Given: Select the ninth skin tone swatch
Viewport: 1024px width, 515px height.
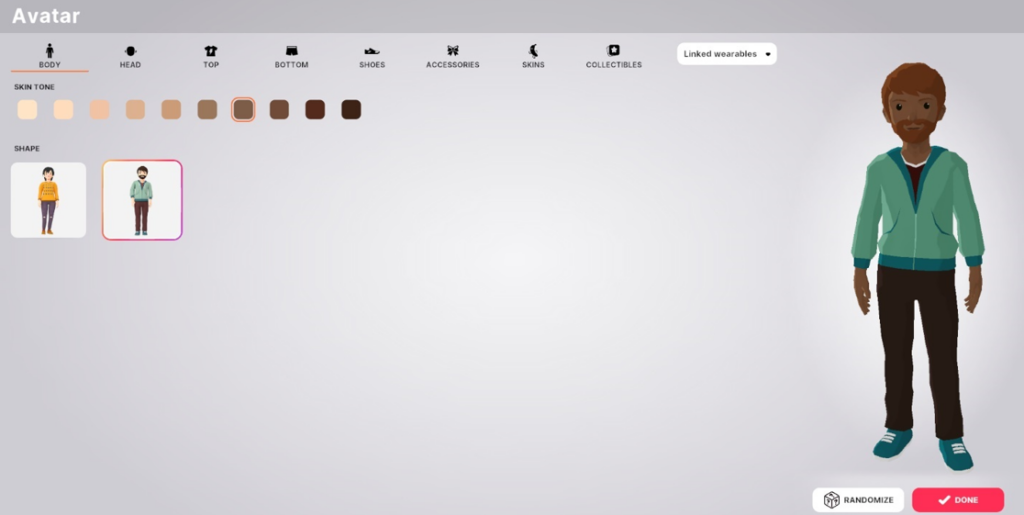Looking at the screenshot, I should [315, 110].
